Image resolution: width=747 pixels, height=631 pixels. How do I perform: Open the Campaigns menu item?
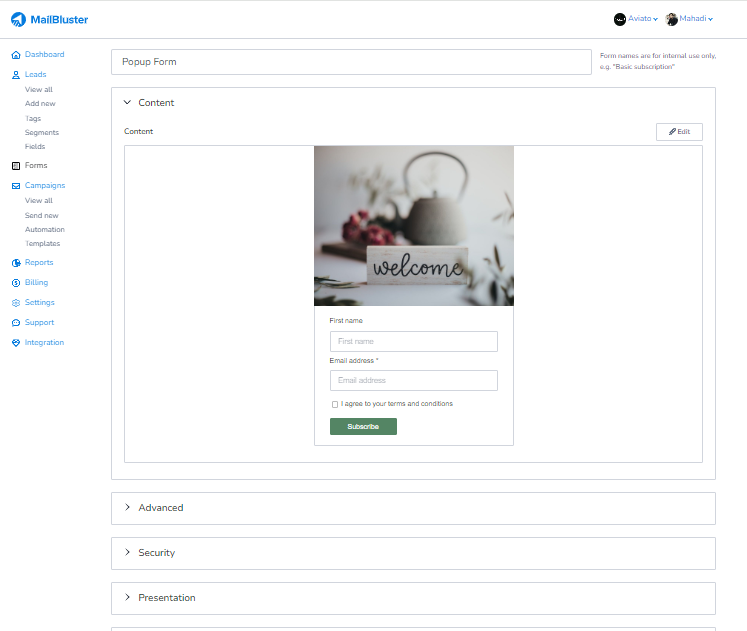pyautogui.click(x=45, y=185)
